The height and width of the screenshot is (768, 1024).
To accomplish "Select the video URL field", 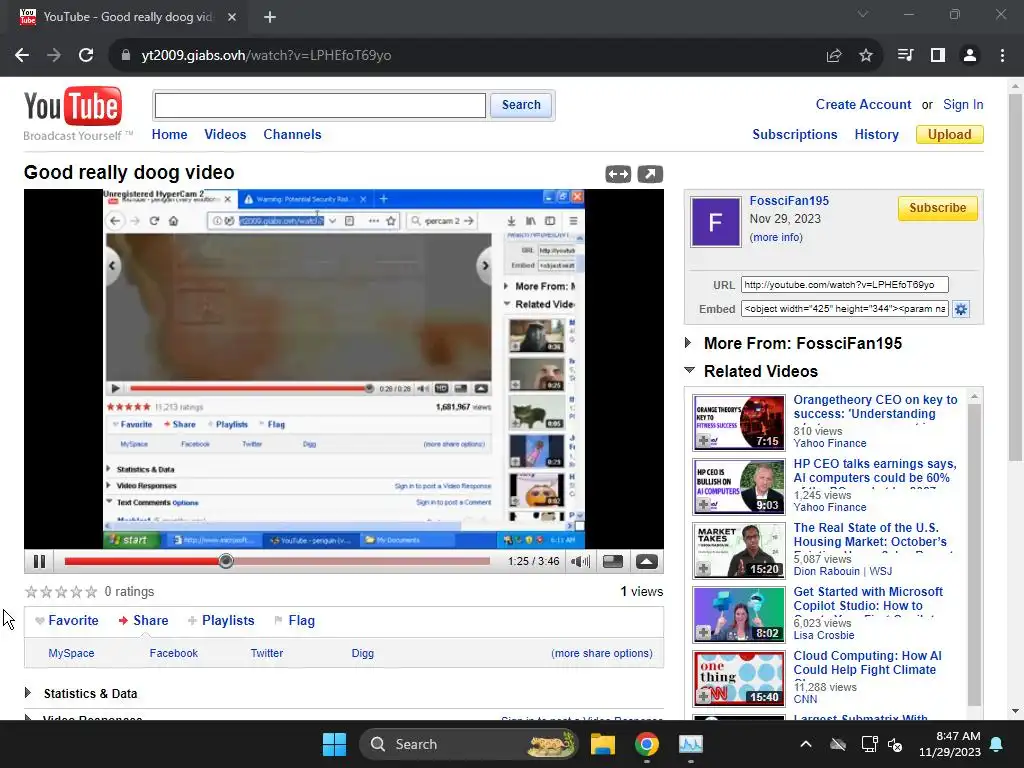I will click(x=844, y=285).
